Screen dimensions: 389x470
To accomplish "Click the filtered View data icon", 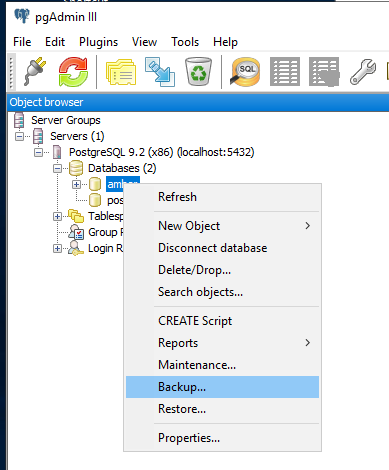I will pos(324,71).
